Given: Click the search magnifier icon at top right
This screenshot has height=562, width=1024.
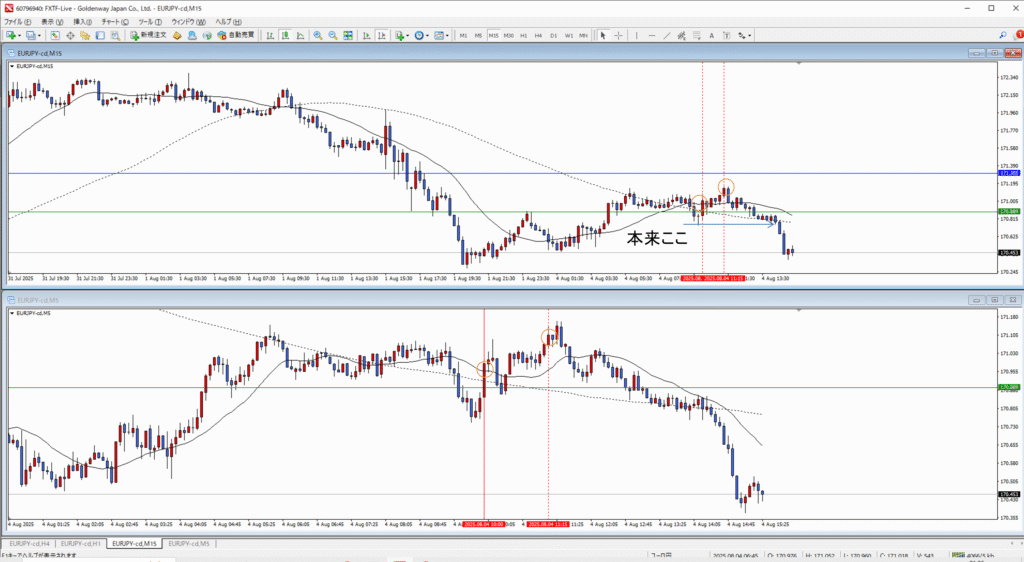Looking at the screenshot, I should pyautogui.click(x=1002, y=35).
